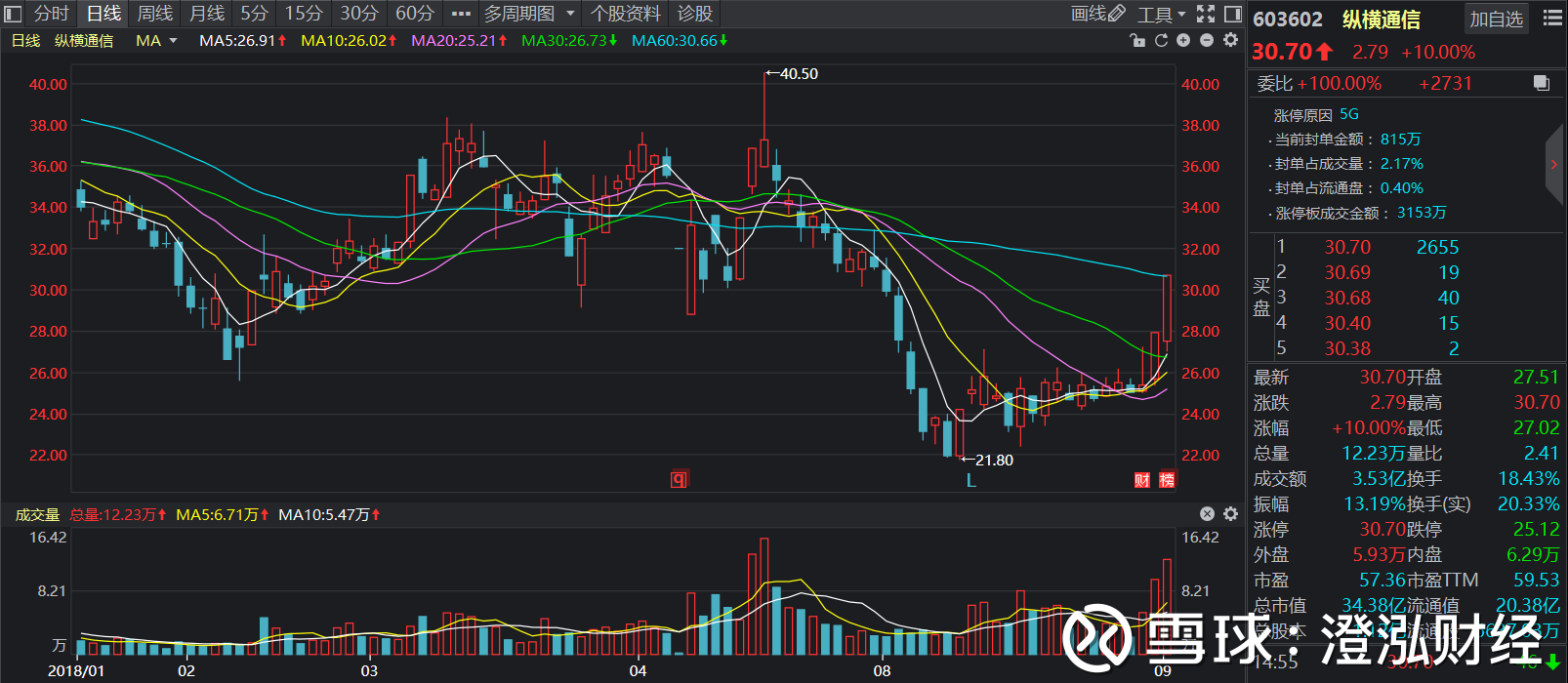Zoom in the K-line chart with plus icon
The height and width of the screenshot is (683, 1568).
[1183, 40]
